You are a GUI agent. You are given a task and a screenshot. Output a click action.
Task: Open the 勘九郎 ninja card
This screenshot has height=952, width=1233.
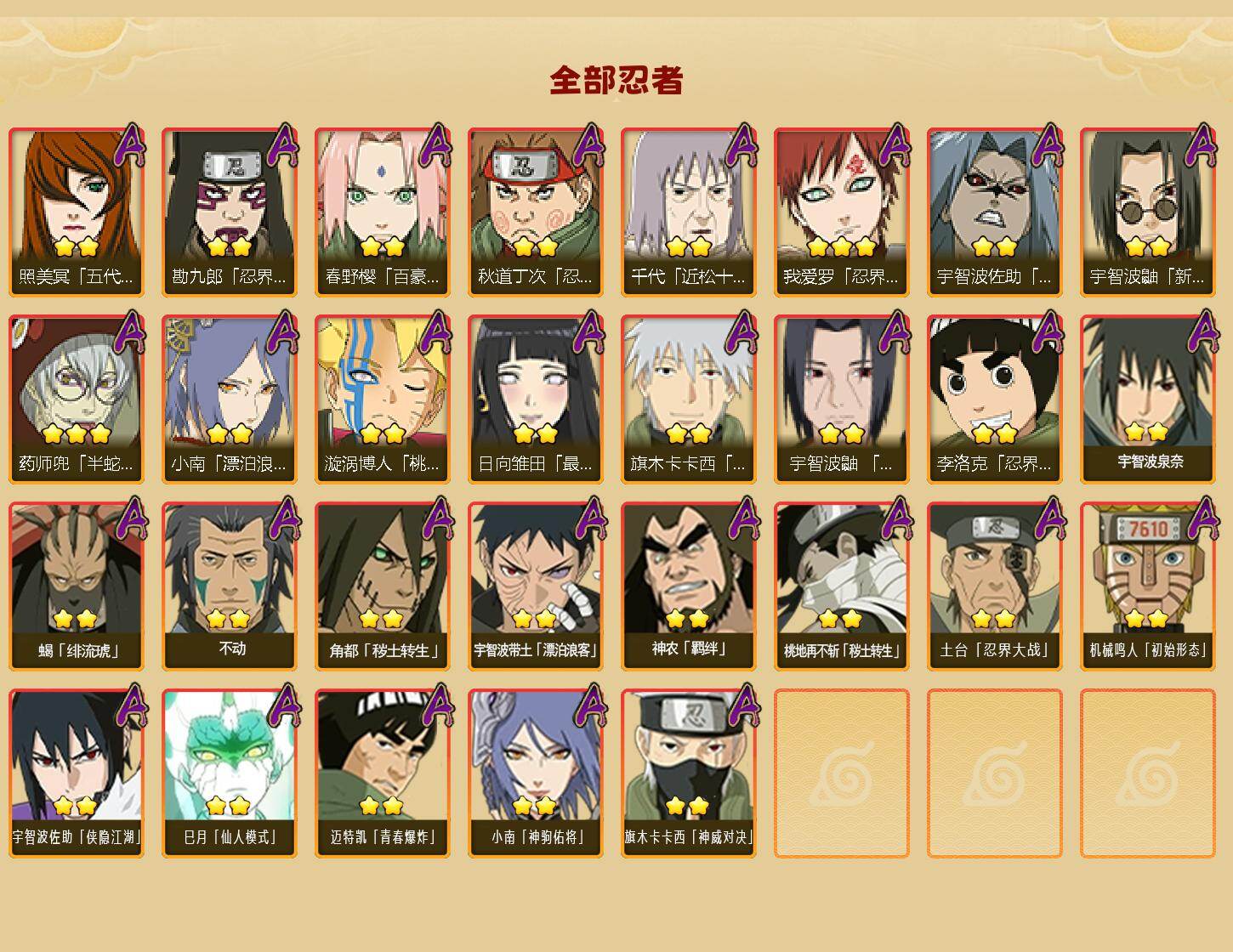(x=230, y=212)
